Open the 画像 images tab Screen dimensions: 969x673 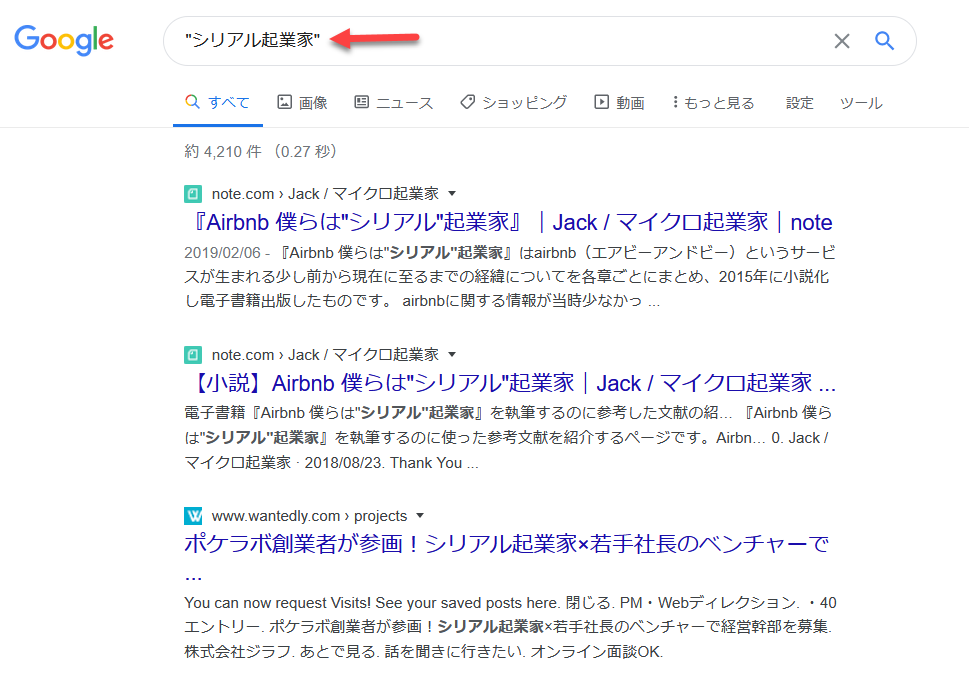coord(302,103)
